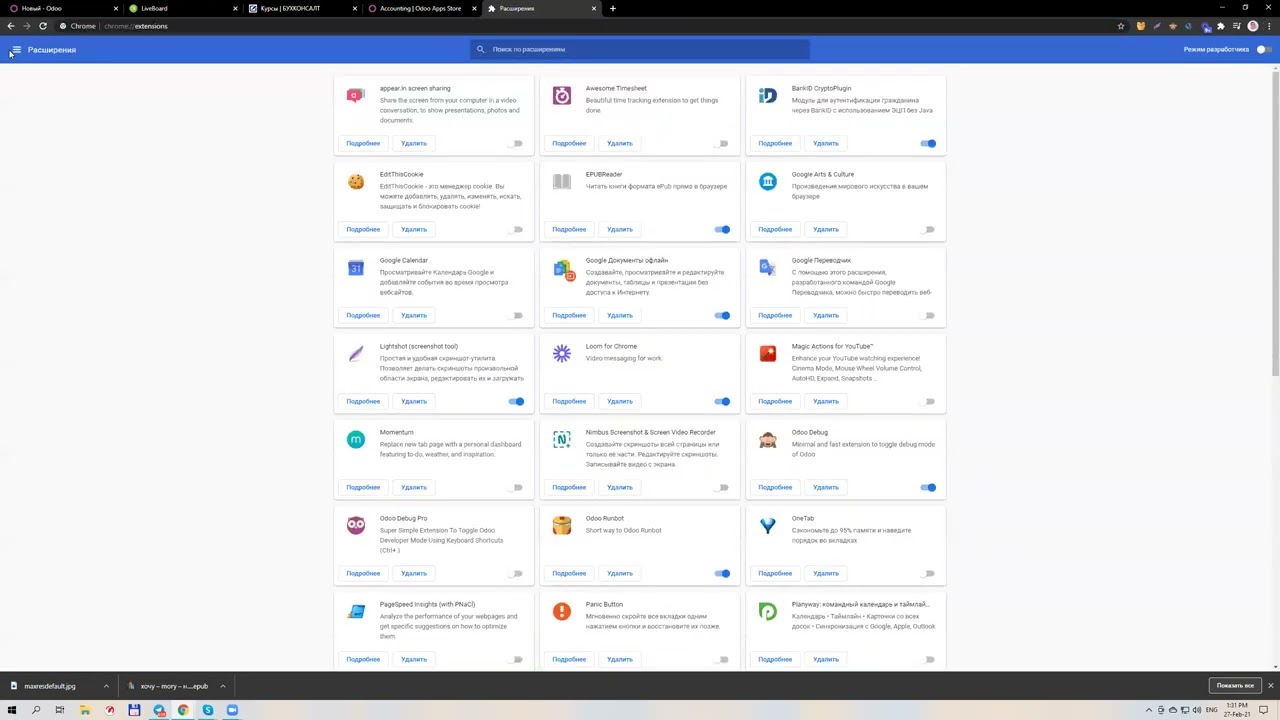Bookmark this page with the star icon

click(1121, 26)
